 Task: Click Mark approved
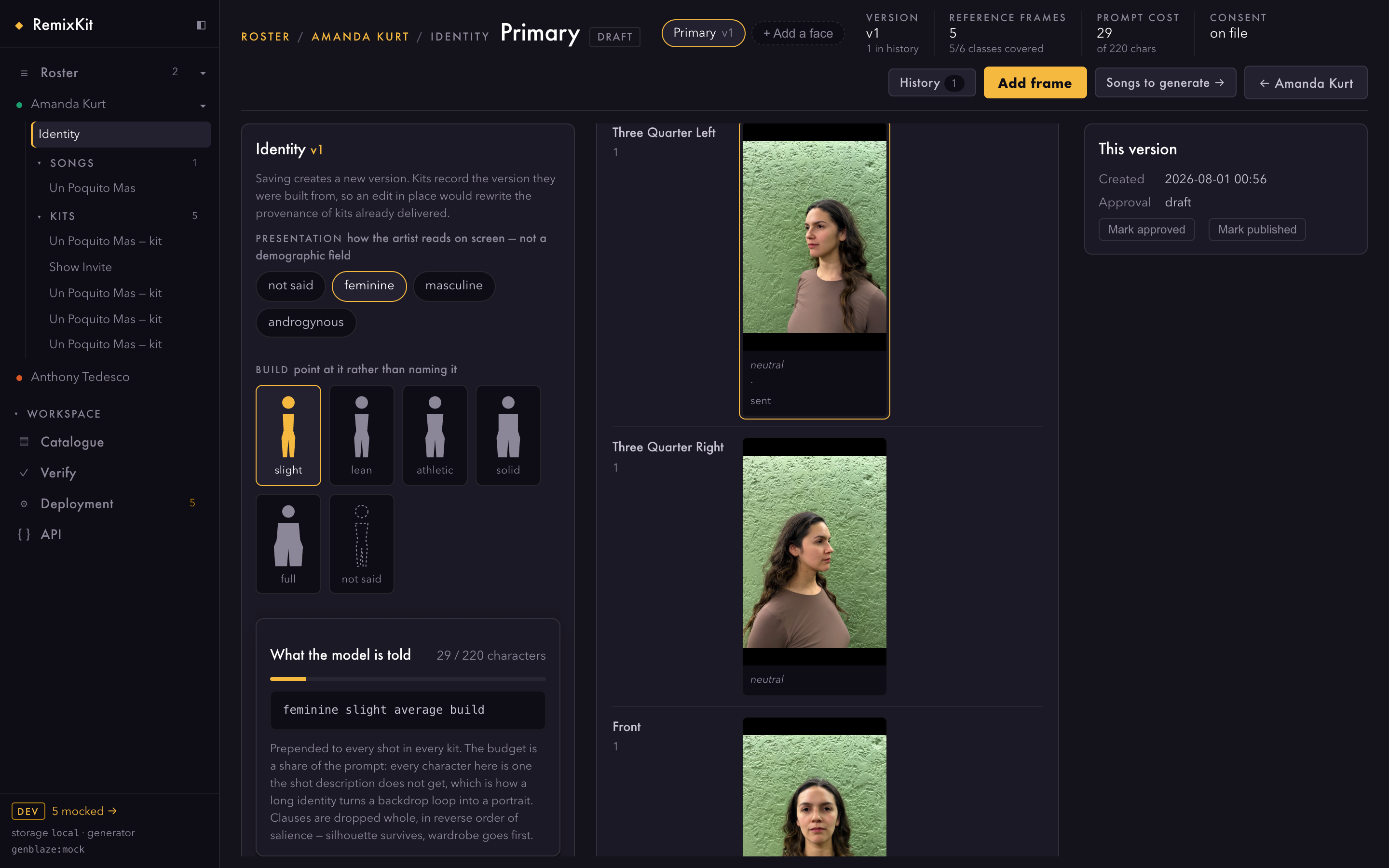coord(1146,230)
